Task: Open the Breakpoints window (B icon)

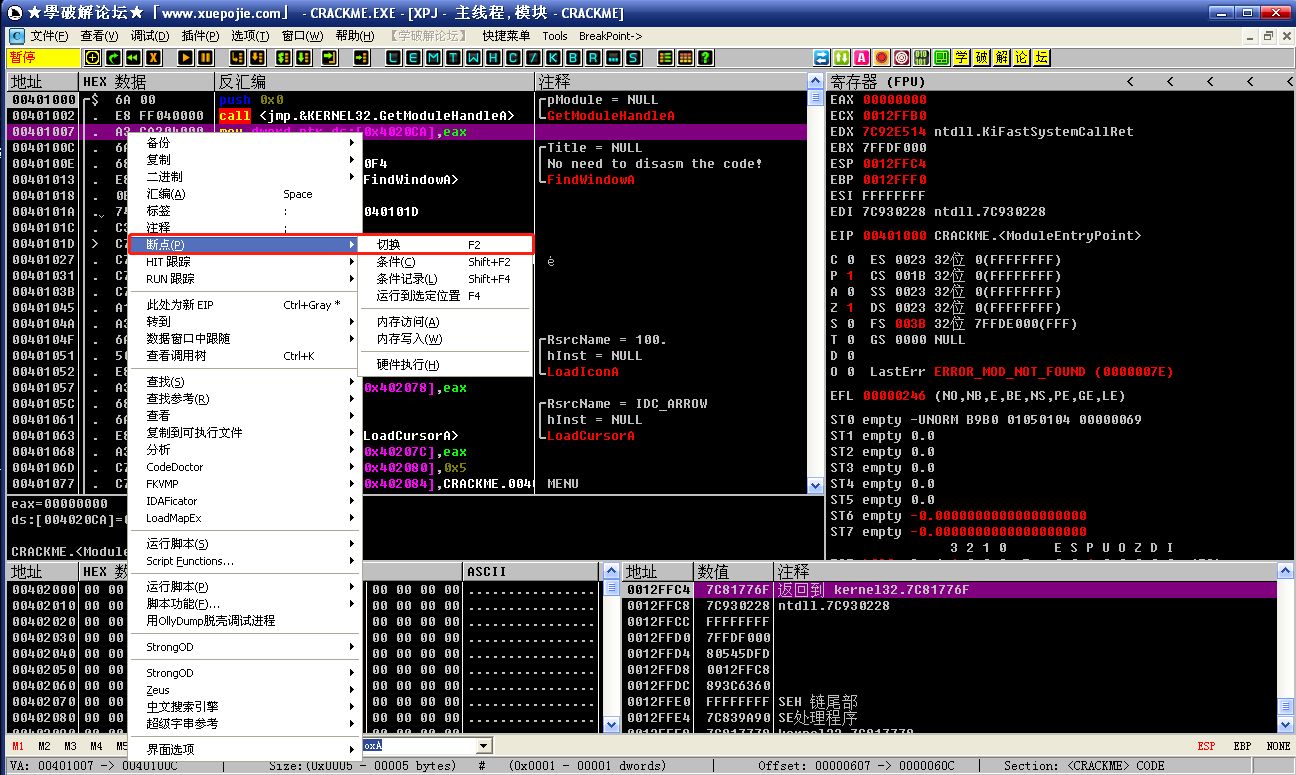Action: coord(573,58)
